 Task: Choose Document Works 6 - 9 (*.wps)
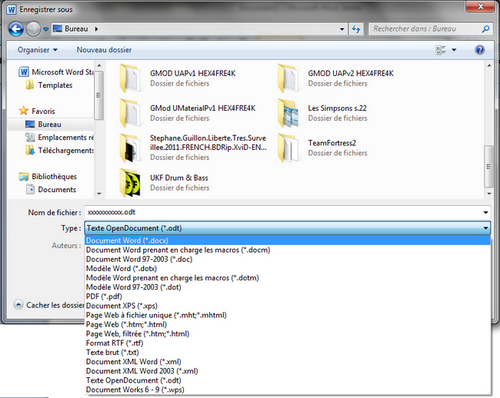[x=287, y=390]
